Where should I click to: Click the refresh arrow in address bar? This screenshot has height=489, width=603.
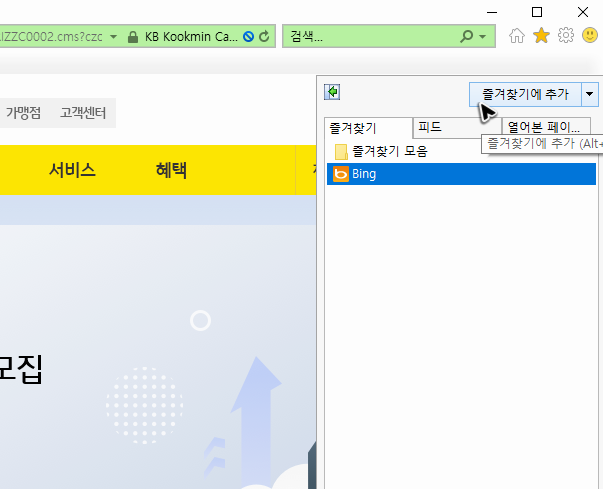pyautogui.click(x=264, y=37)
